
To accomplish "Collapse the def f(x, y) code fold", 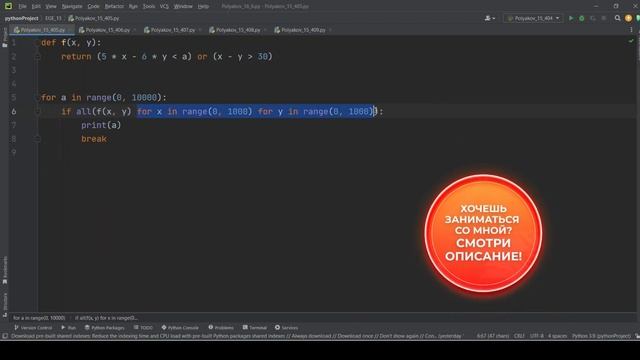I will pos(38,42).
